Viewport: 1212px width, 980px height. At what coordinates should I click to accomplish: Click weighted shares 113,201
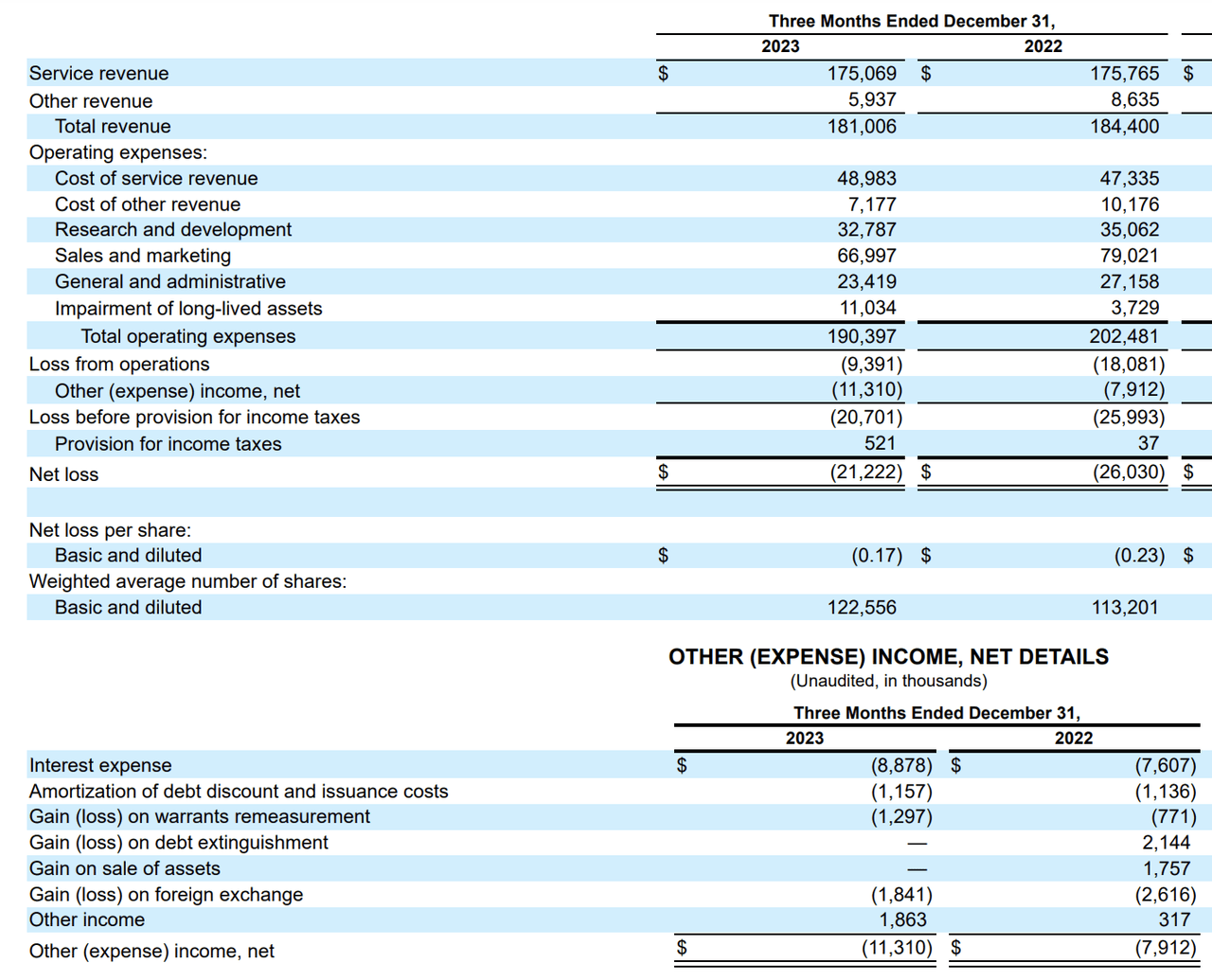pos(1125,607)
